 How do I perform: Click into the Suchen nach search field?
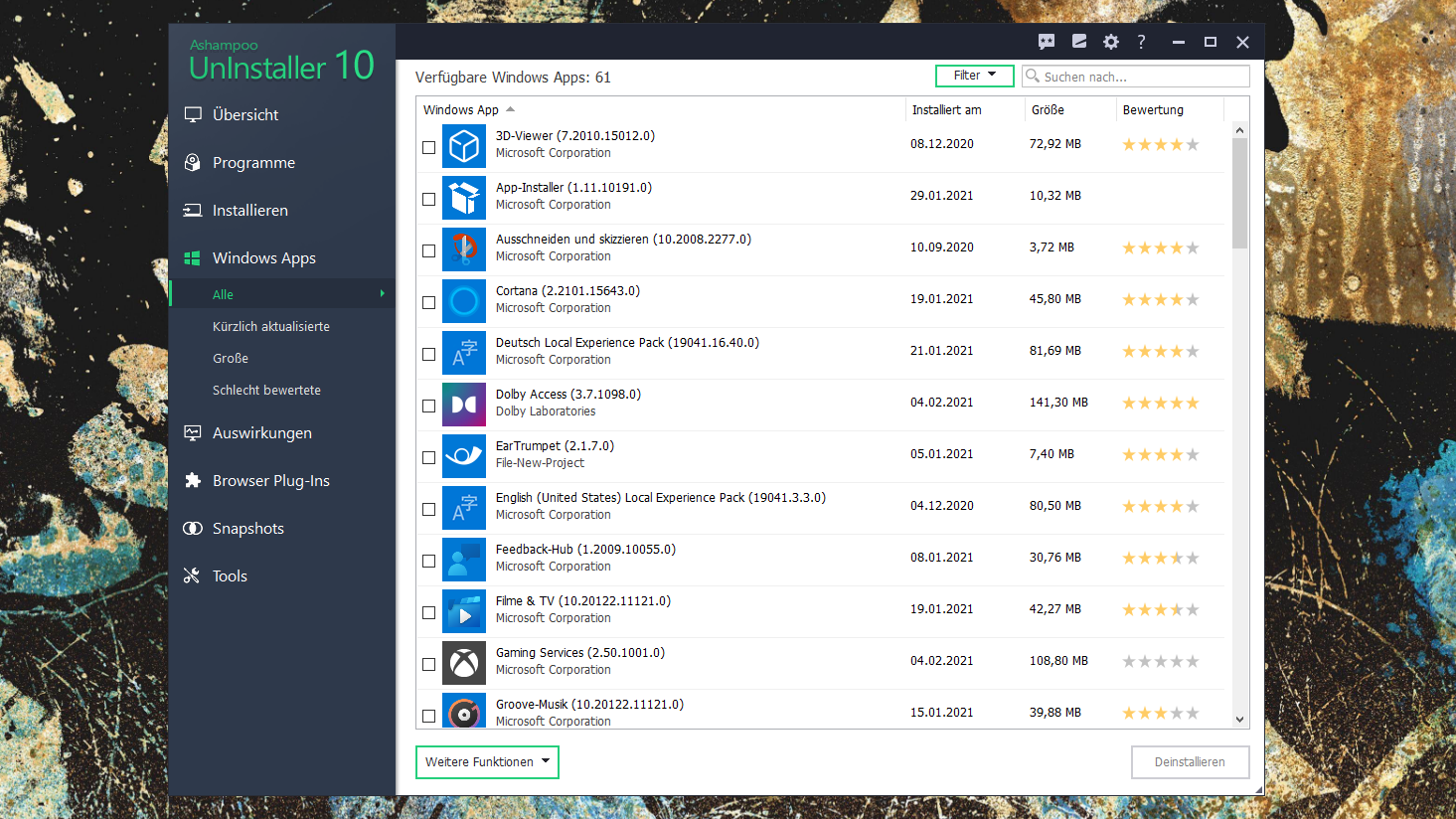(1136, 77)
